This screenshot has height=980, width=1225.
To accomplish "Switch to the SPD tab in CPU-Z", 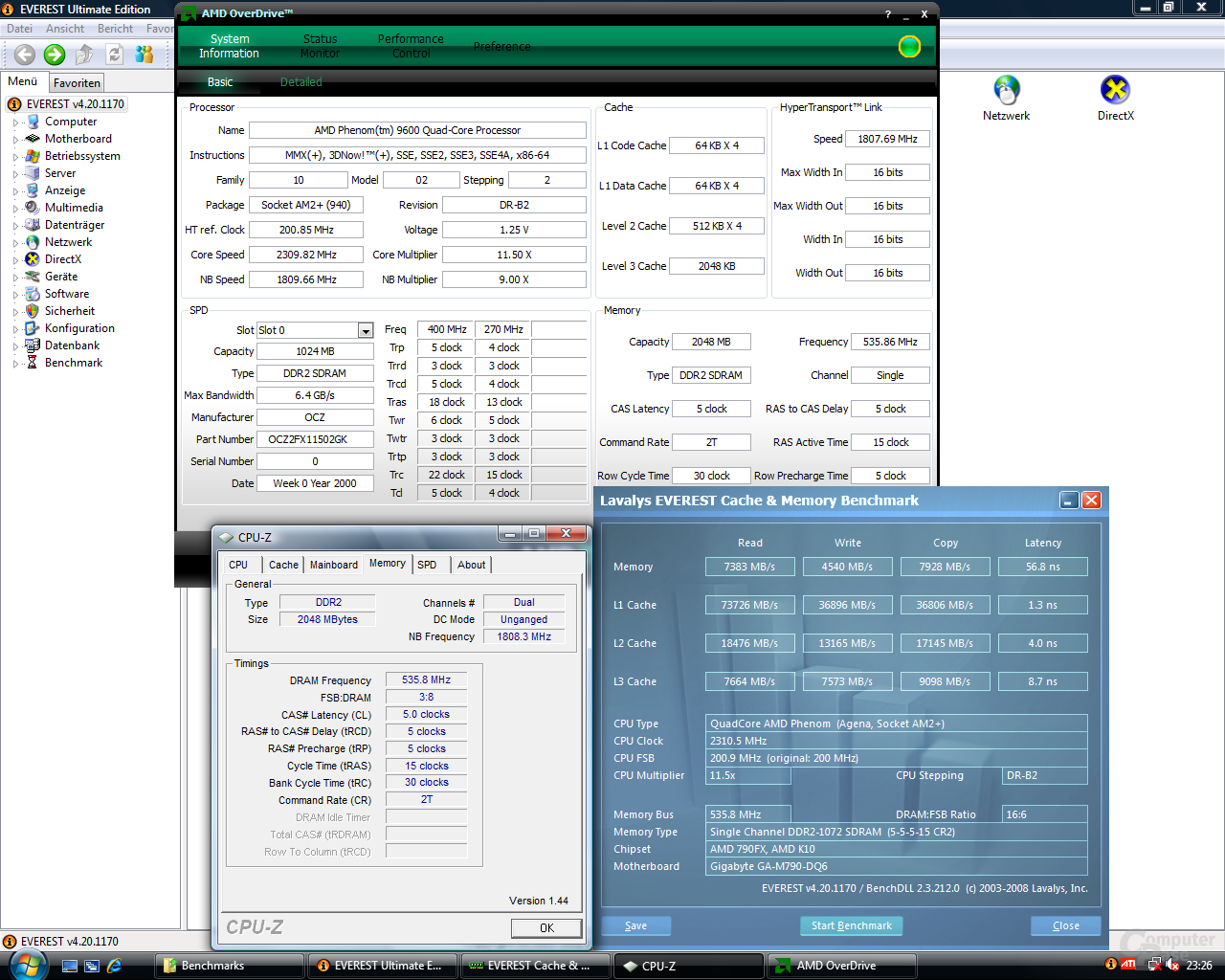I will [427, 565].
